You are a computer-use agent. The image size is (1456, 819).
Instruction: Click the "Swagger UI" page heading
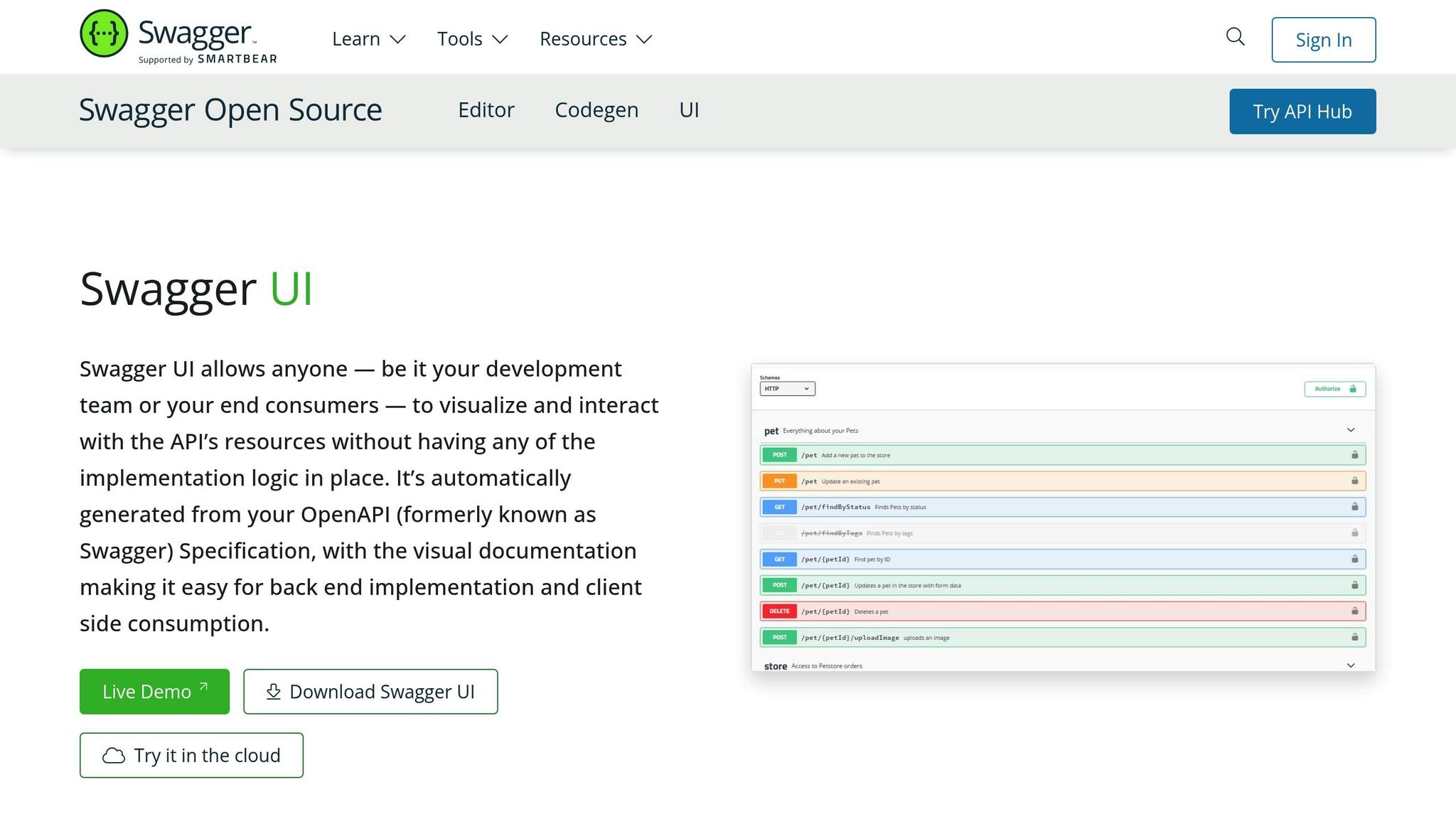coord(196,289)
